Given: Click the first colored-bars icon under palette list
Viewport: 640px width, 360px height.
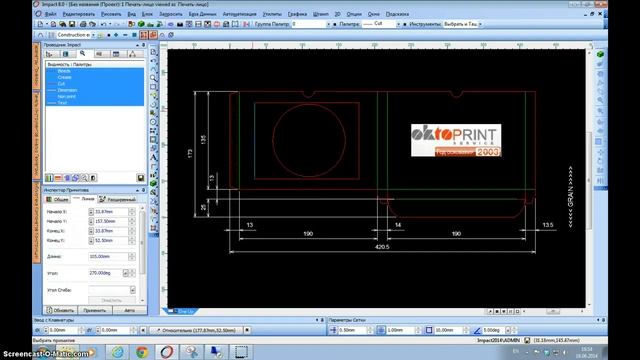Looking at the screenshot, I should tap(49, 178).
